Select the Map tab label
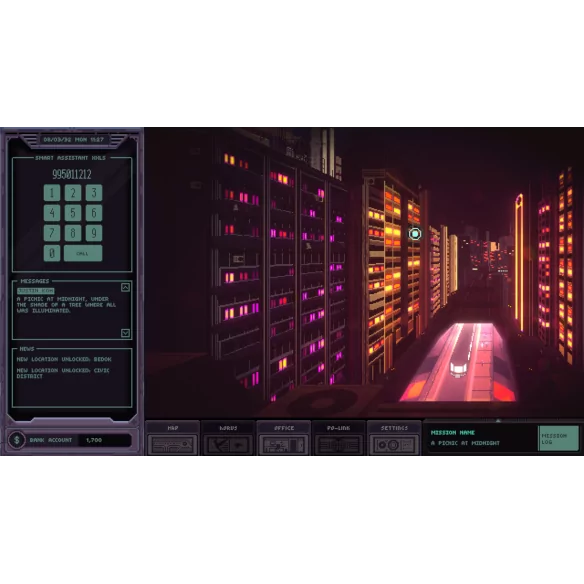This screenshot has height=584, width=584. 172,428
